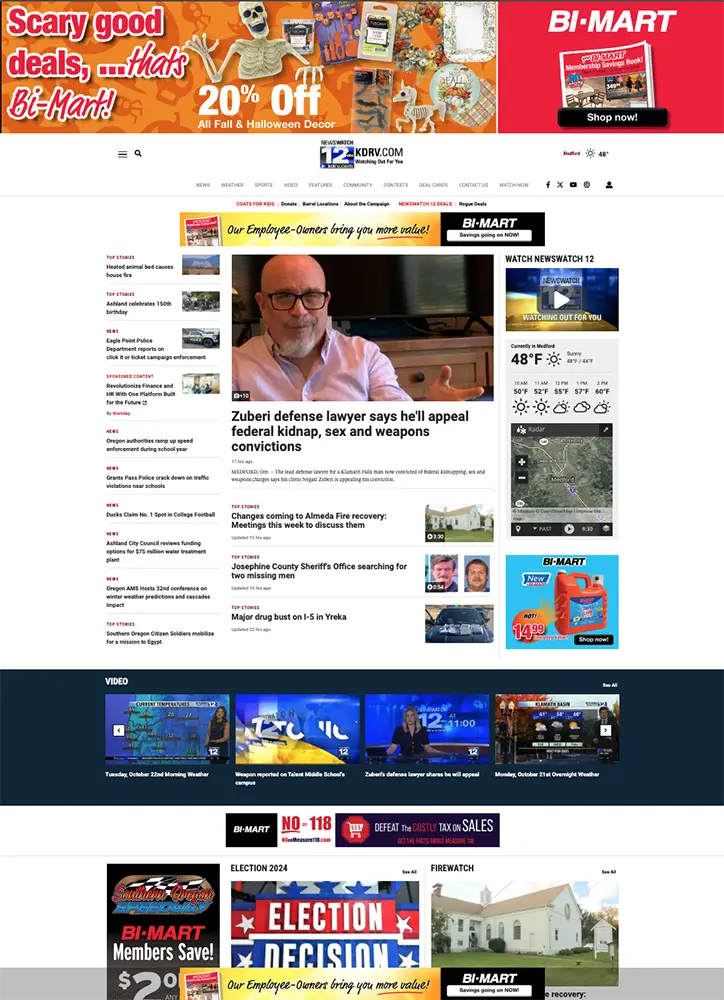This screenshot has height=1000, width=724.
Task: Open the PAST dropdown on radar
Action: pos(543,529)
